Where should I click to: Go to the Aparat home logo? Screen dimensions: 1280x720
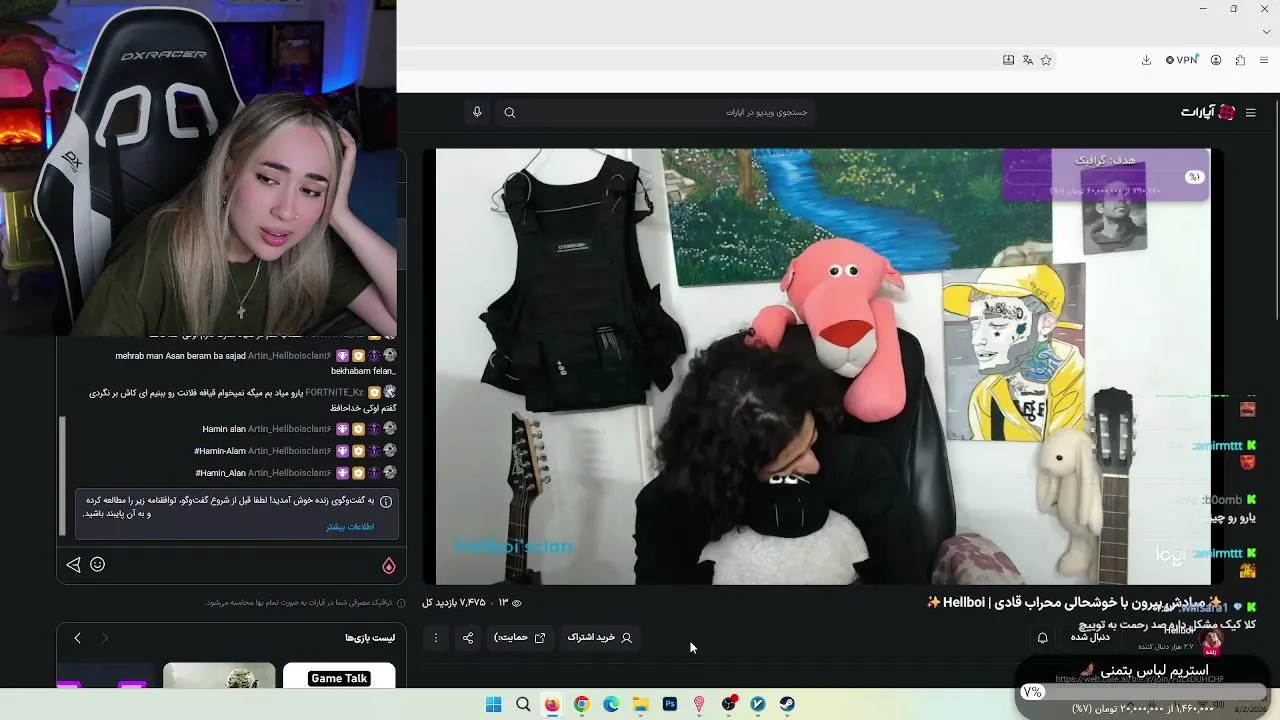click(x=1208, y=112)
